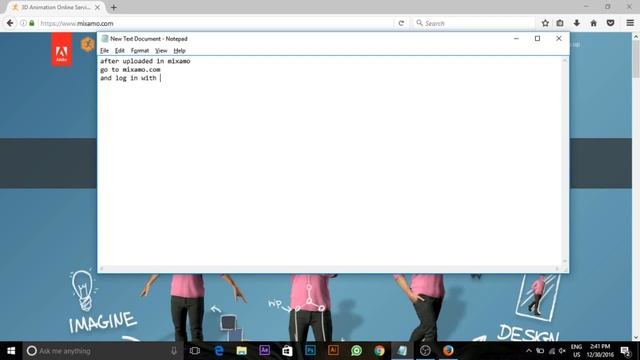Click the Cortana microphone icon
The image size is (640, 360).
[x=174, y=351]
